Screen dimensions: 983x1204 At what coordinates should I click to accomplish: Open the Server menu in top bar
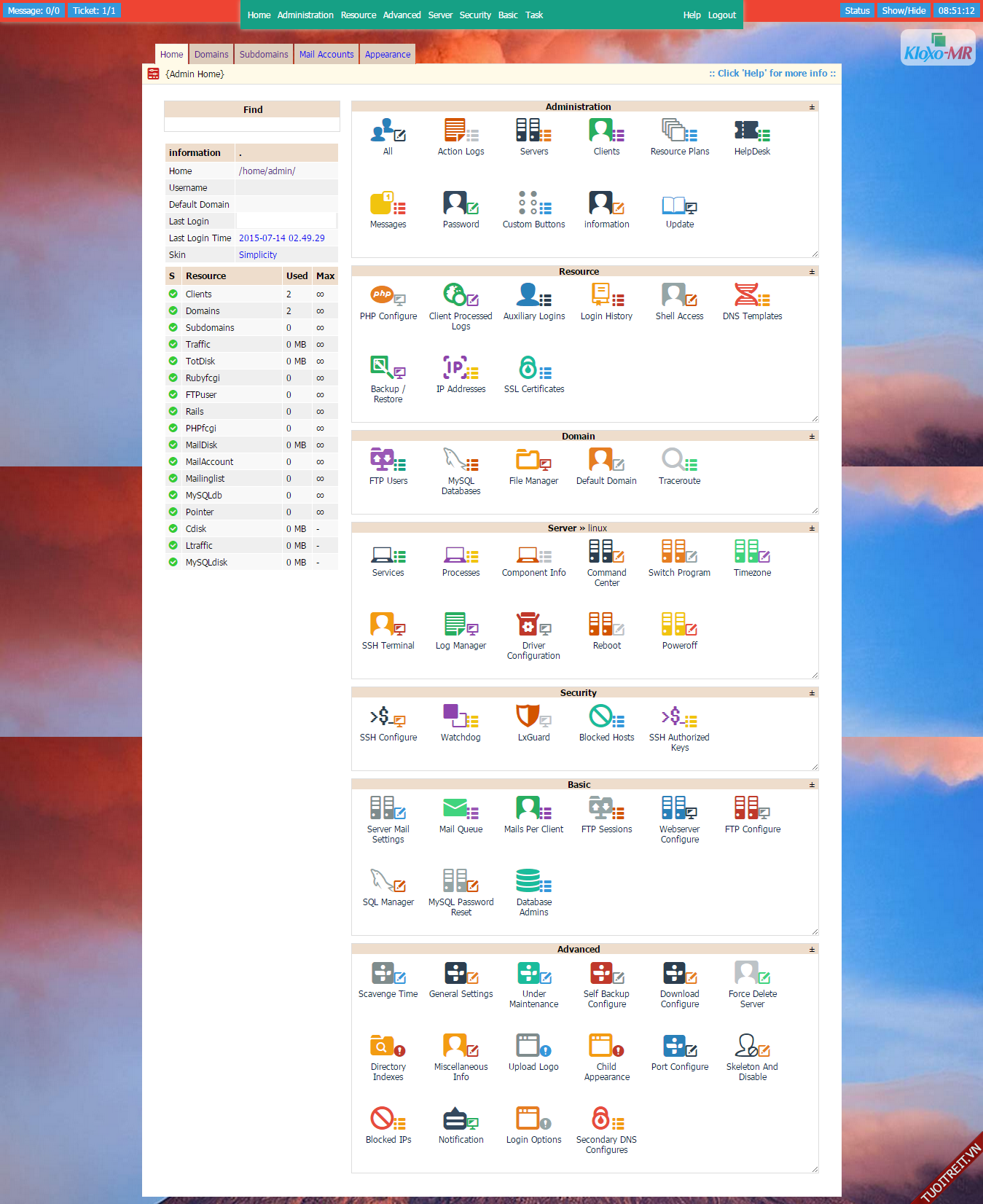440,15
